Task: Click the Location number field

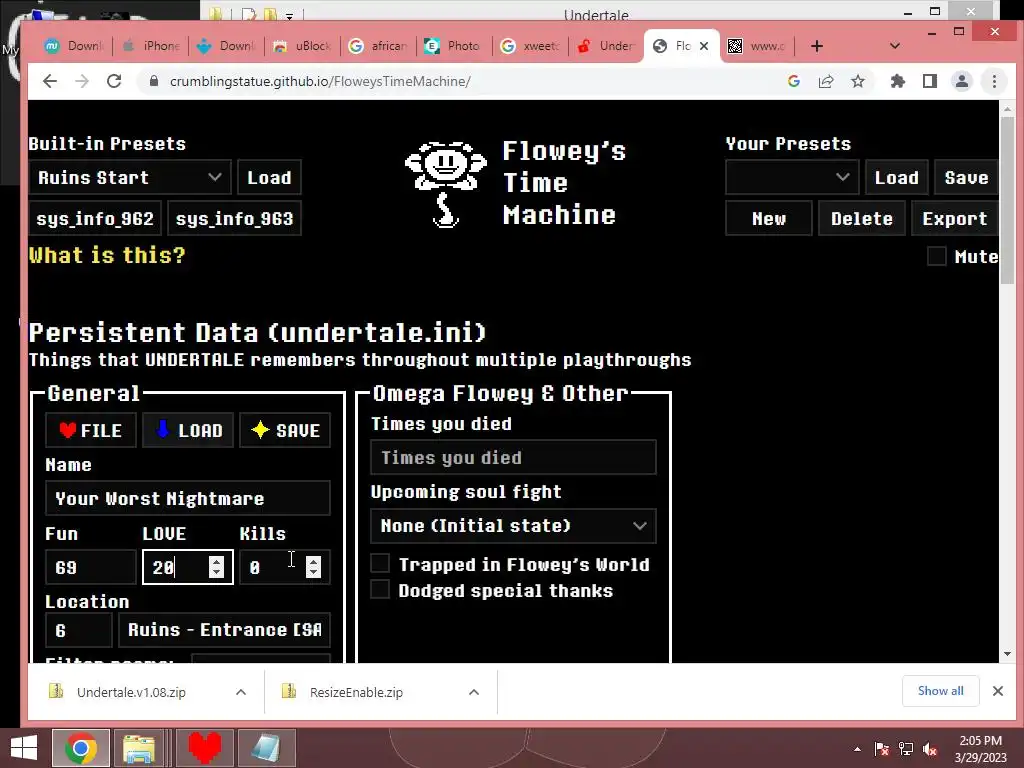Action: coord(79,630)
